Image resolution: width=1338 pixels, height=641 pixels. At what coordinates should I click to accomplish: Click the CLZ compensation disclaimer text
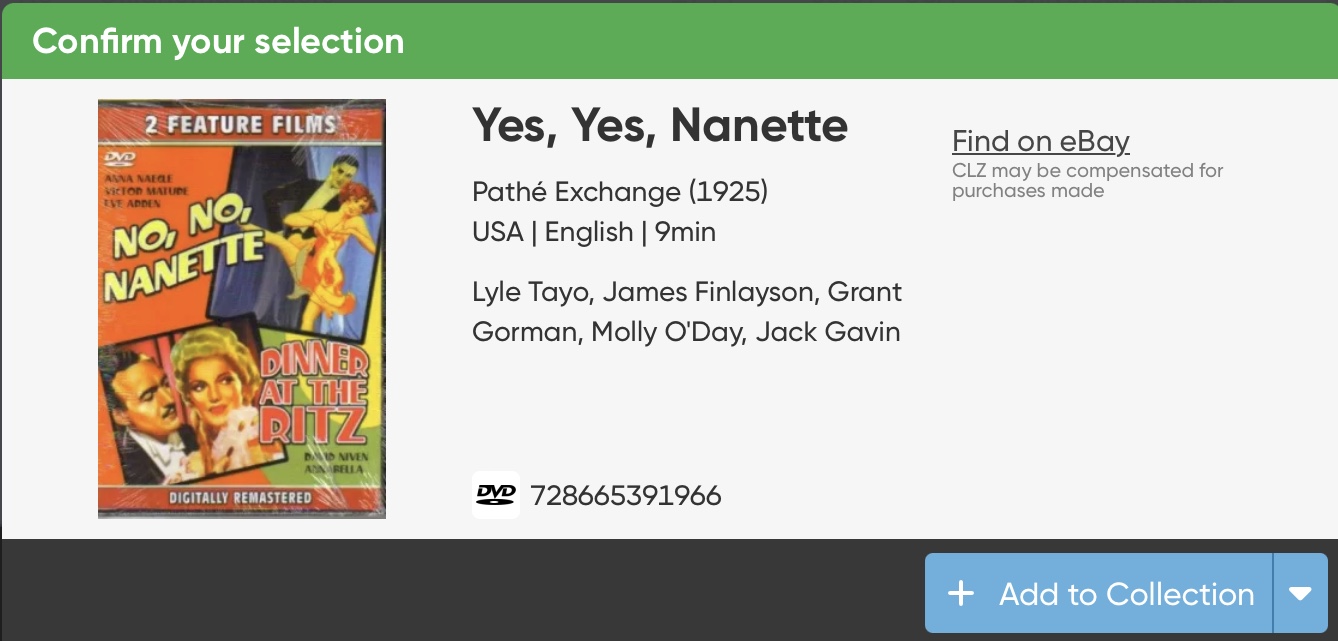[1087, 181]
